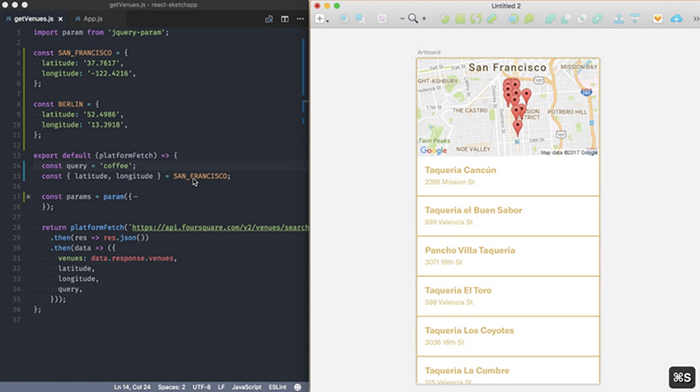Image resolution: width=700 pixels, height=392 pixels.
Task: Open the Sketch Mirror diamond icon
Action: tap(658, 19)
